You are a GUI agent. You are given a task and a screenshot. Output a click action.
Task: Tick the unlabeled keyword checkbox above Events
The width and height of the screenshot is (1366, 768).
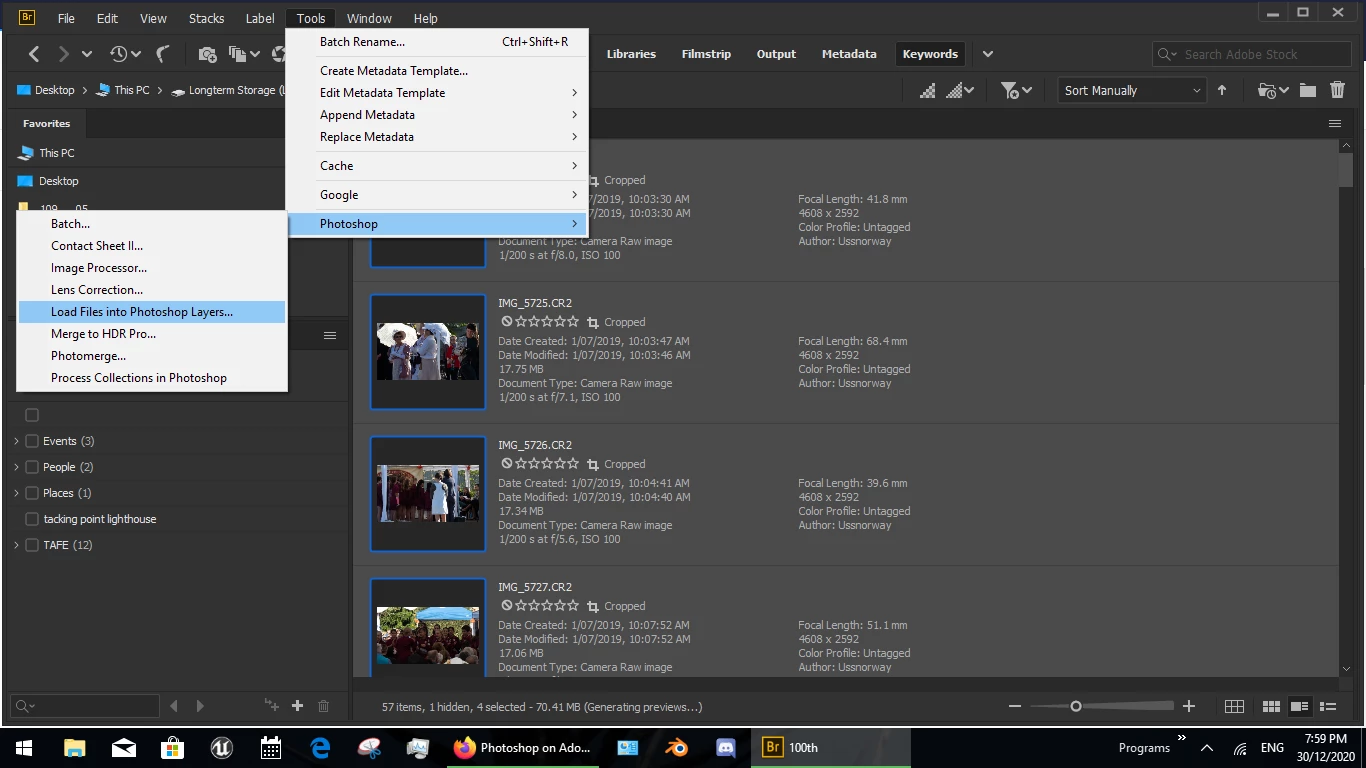(32, 415)
